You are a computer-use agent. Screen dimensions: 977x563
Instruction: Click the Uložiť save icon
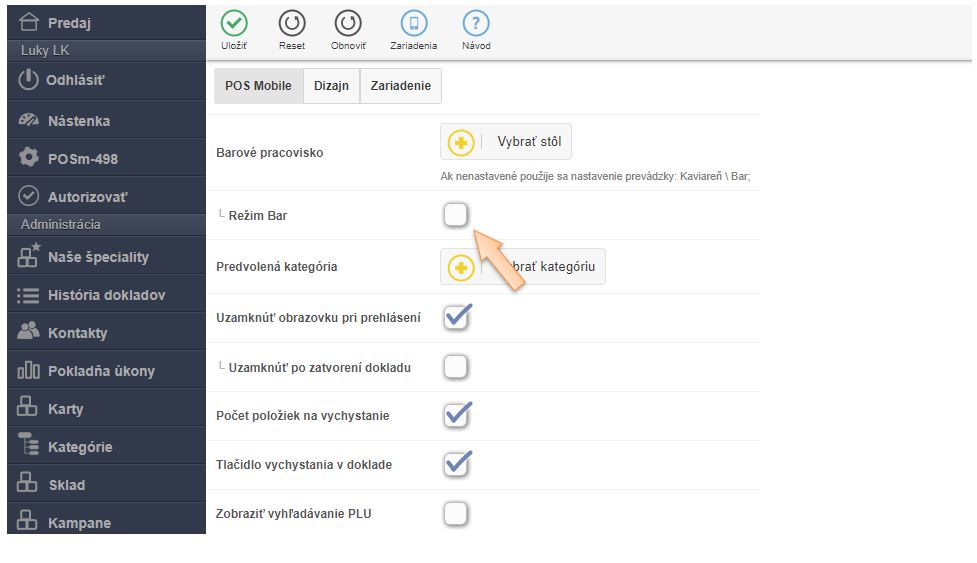234,23
